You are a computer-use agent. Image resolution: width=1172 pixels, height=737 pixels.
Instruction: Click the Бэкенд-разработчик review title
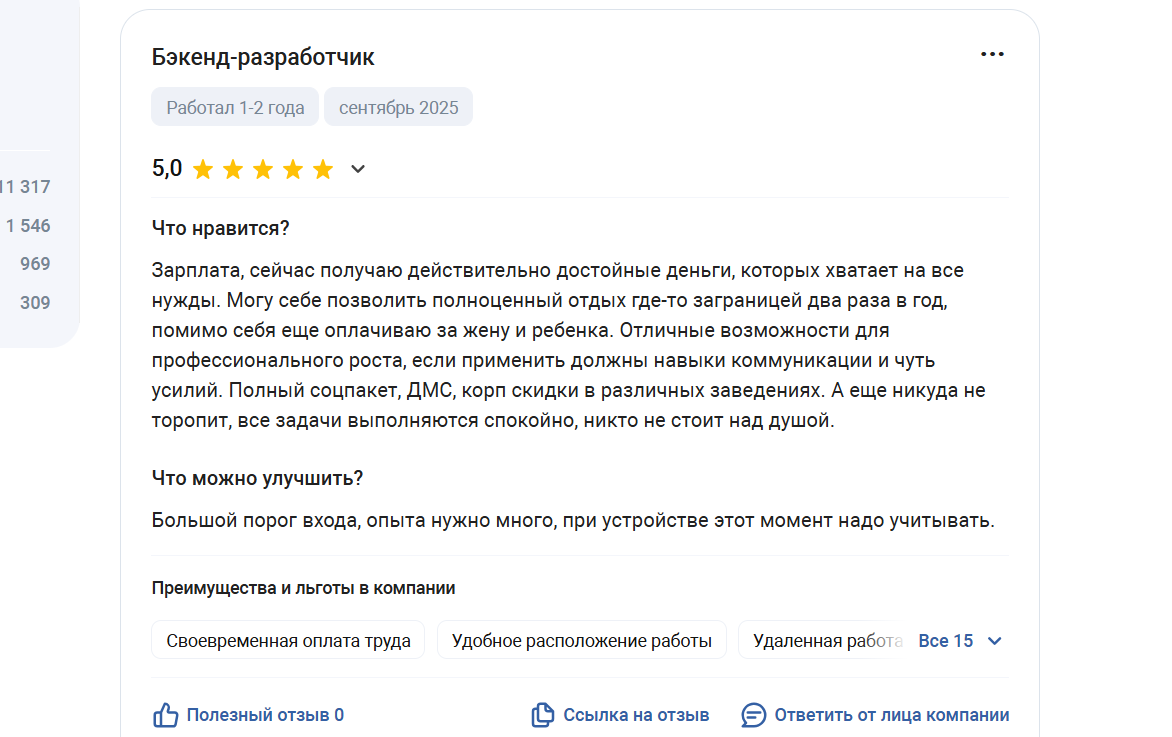(x=263, y=58)
